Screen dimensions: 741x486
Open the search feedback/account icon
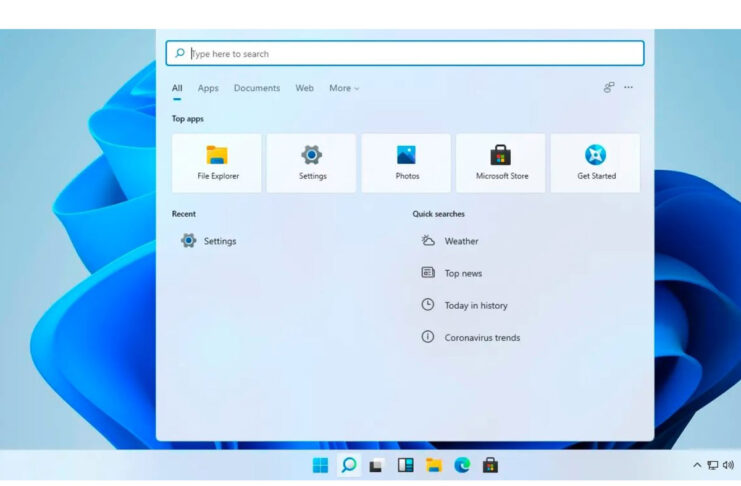[609, 87]
